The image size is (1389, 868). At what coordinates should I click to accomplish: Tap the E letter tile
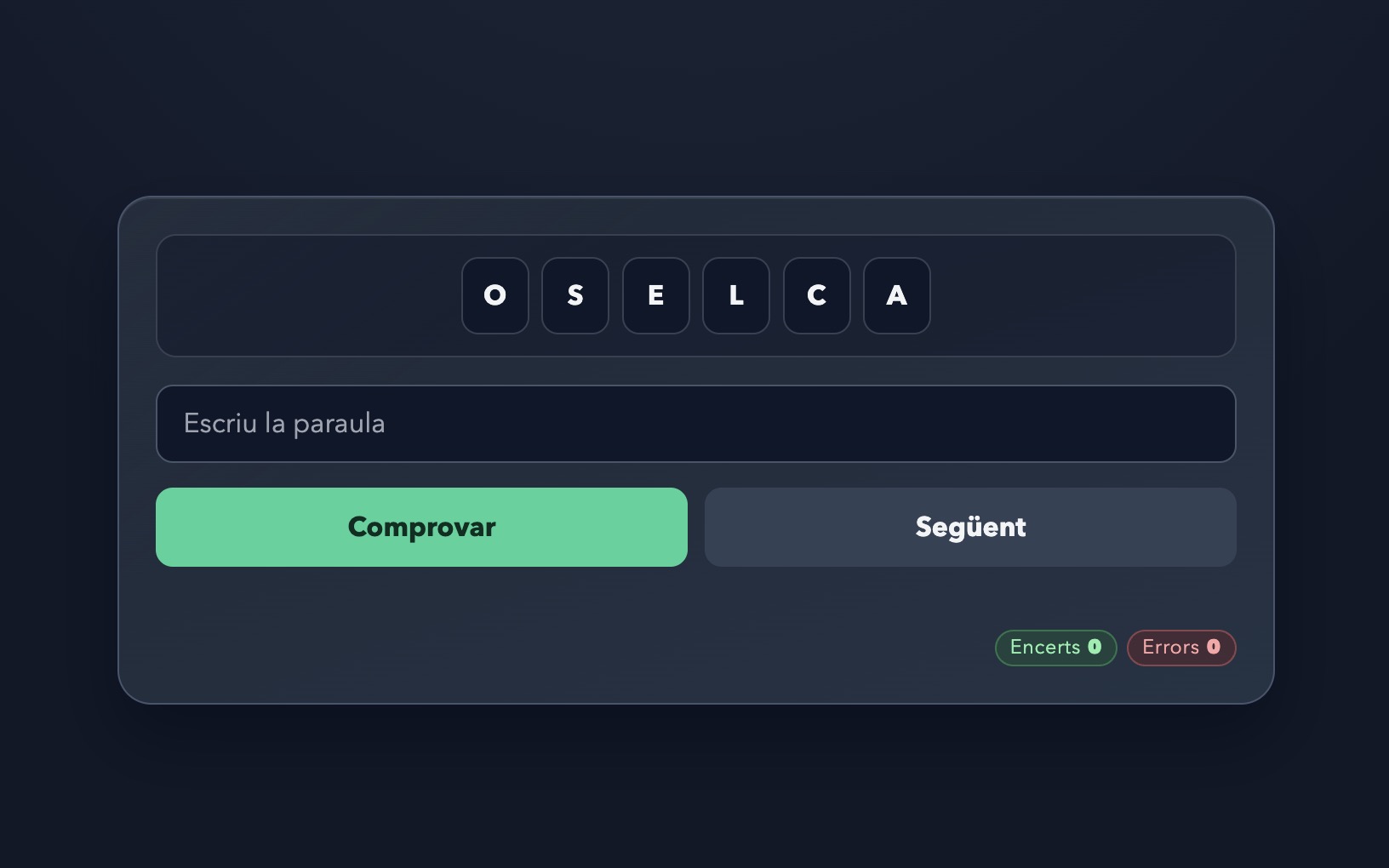point(655,295)
